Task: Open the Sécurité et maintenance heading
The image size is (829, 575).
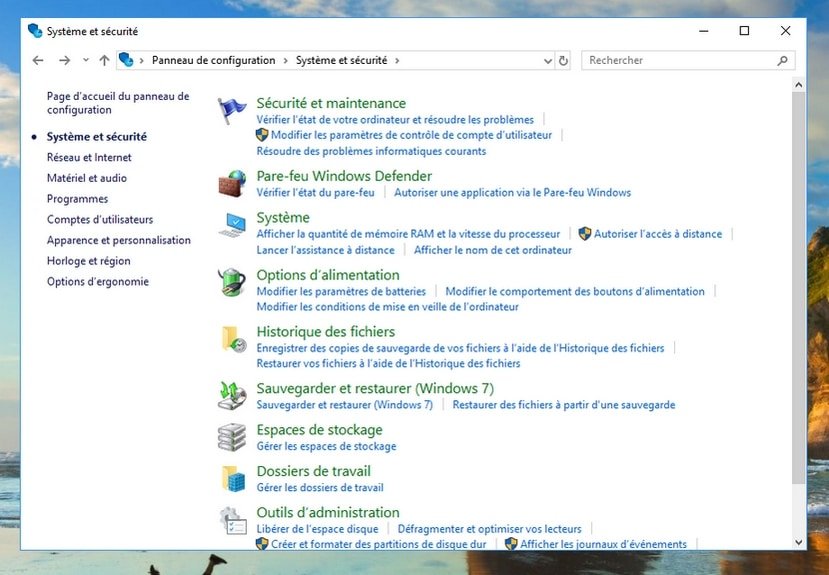Action: [331, 103]
